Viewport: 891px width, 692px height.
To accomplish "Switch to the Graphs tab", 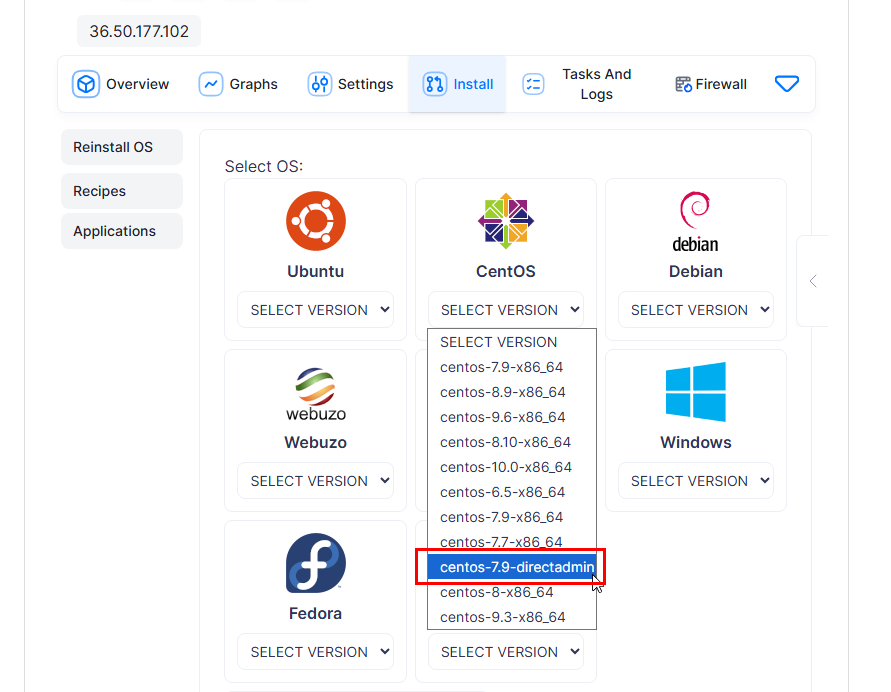I will [x=238, y=84].
